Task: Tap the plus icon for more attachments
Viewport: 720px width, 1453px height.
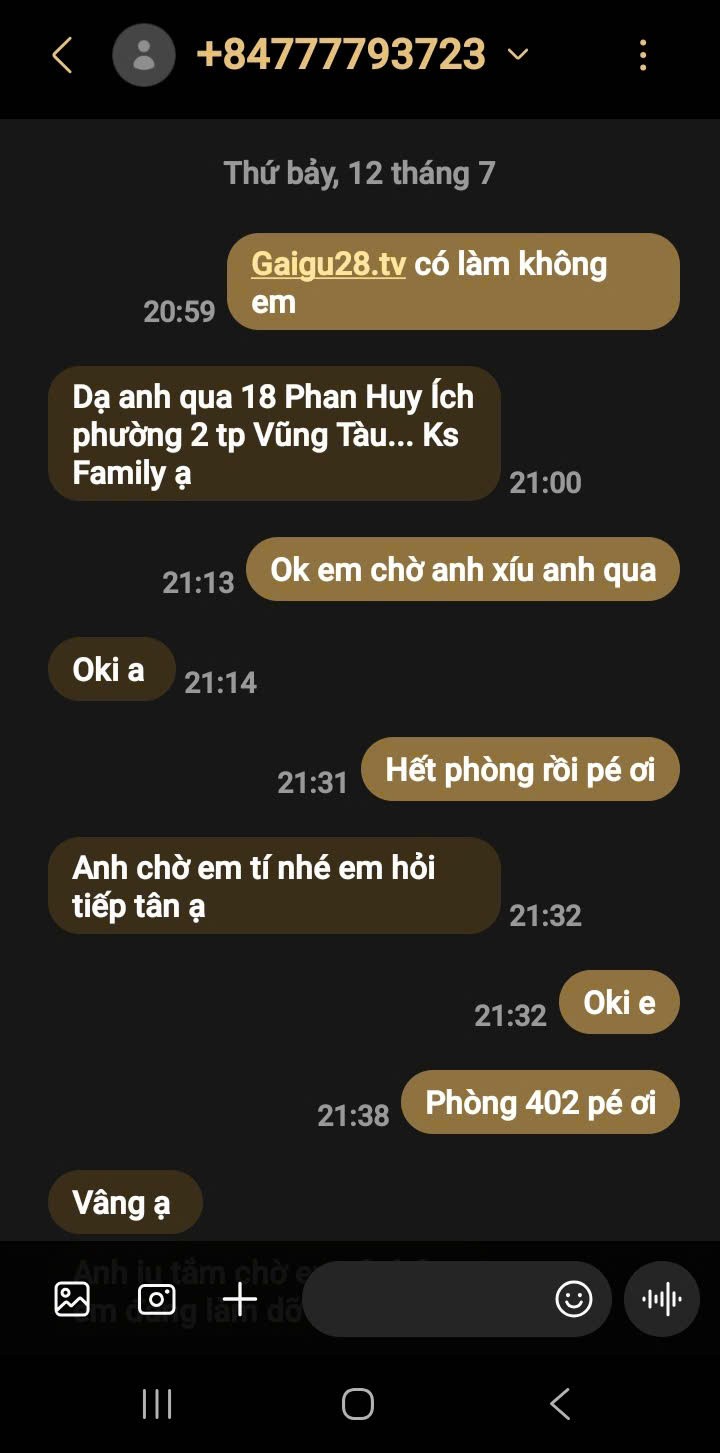Action: pos(240,1299)
